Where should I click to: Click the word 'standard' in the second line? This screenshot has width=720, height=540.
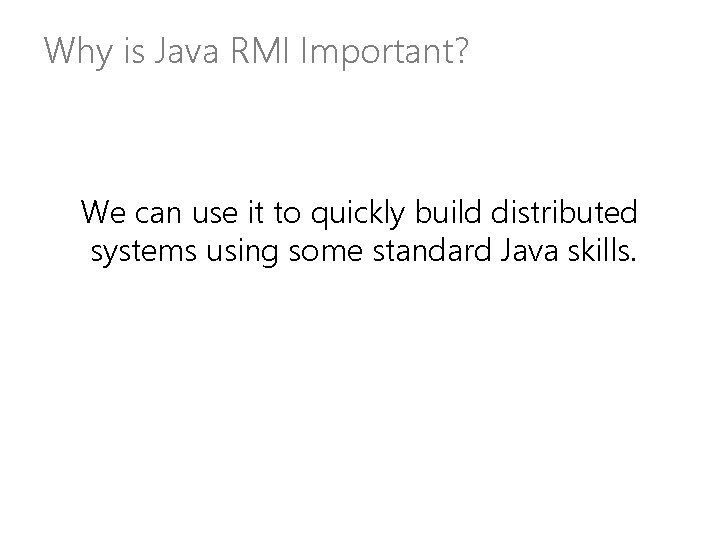[432, 250]
